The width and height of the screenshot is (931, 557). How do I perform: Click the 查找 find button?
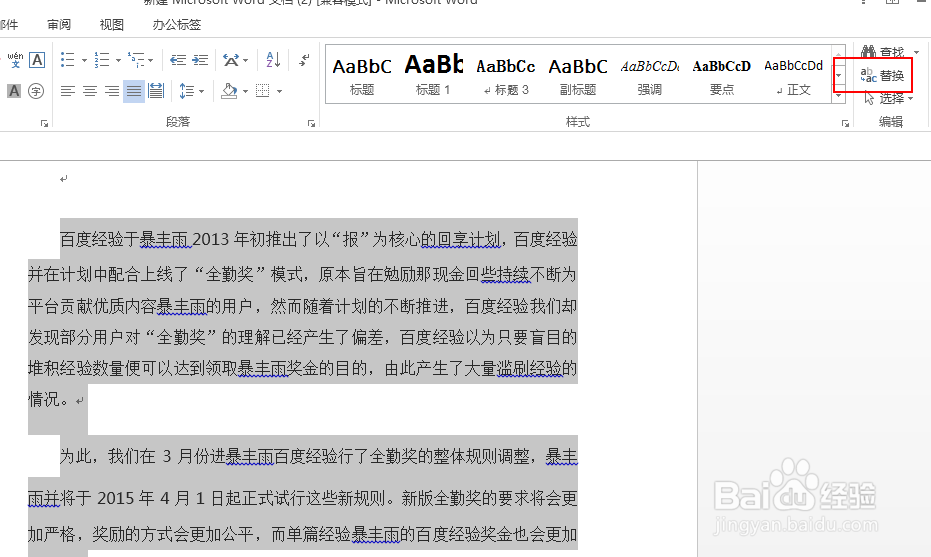(x=882, y=52)
